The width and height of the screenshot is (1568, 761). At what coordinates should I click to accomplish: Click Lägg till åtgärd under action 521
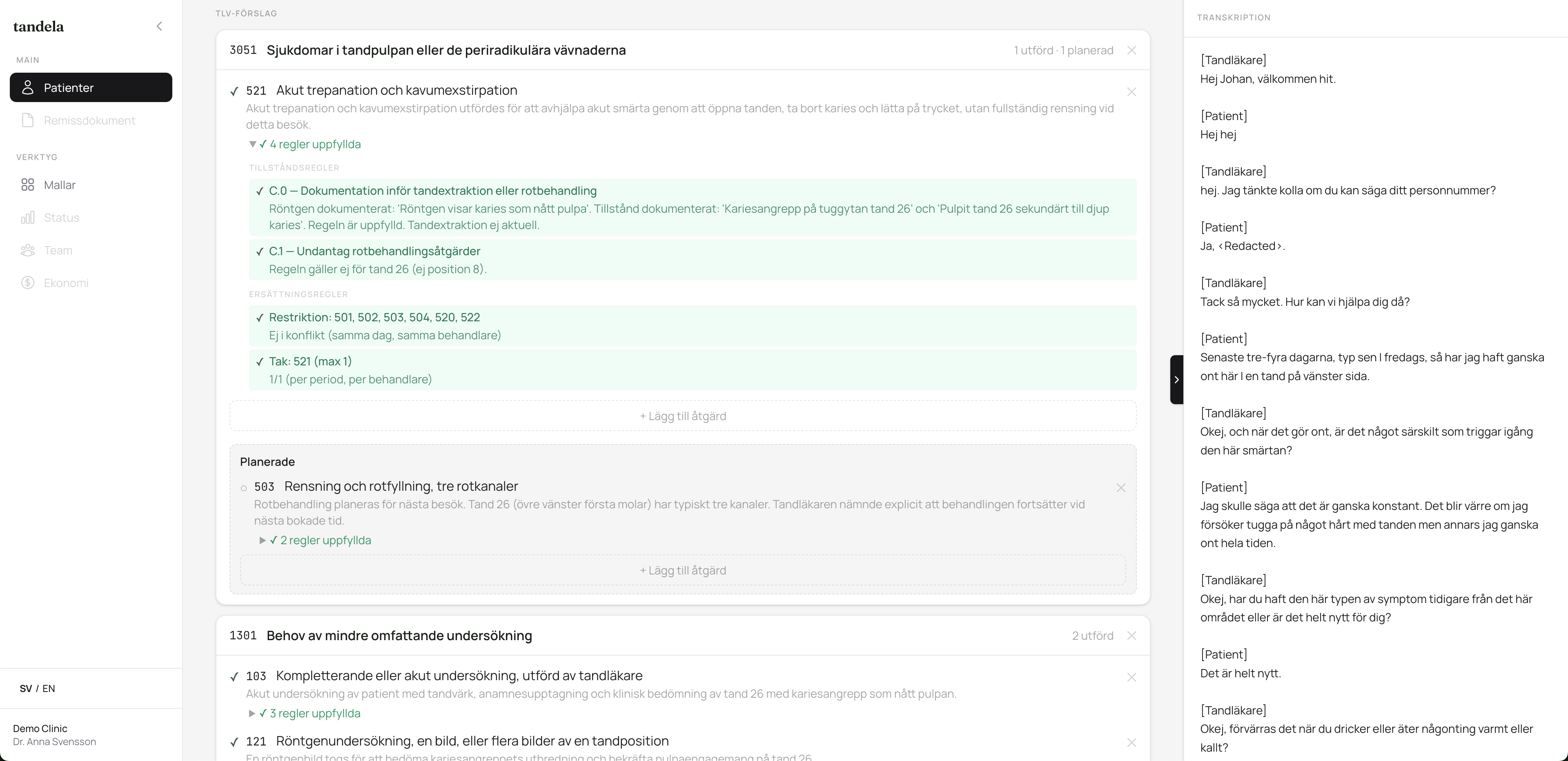point(682,416)
